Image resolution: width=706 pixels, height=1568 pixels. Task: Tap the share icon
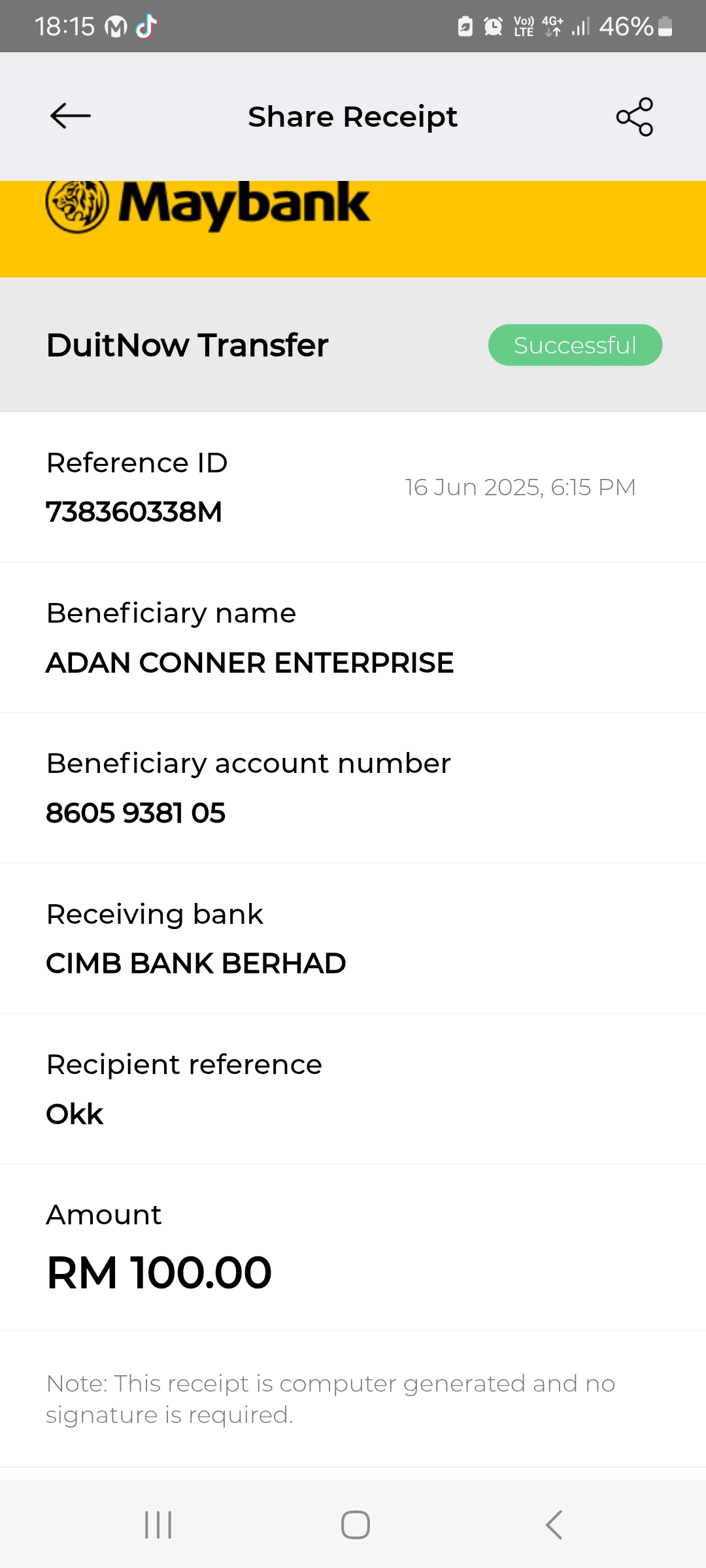635,117
